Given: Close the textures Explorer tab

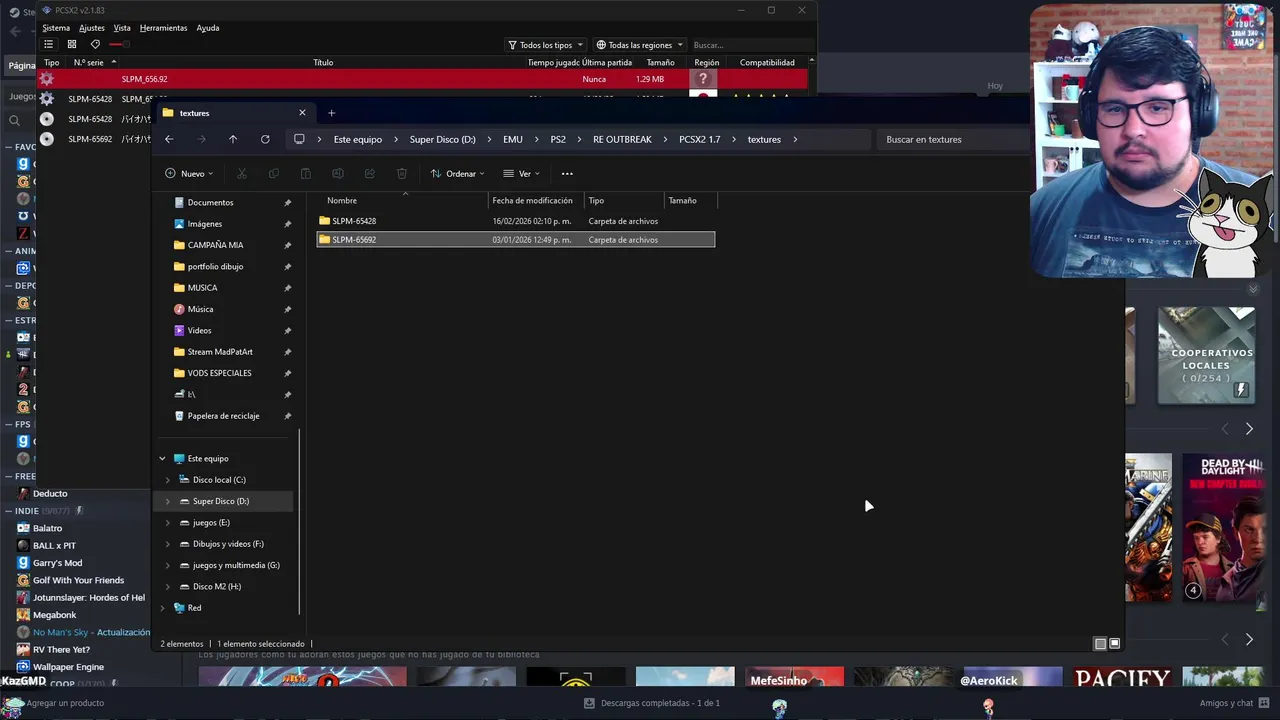Looking at the screenshot, I should [x=302, y=113].
